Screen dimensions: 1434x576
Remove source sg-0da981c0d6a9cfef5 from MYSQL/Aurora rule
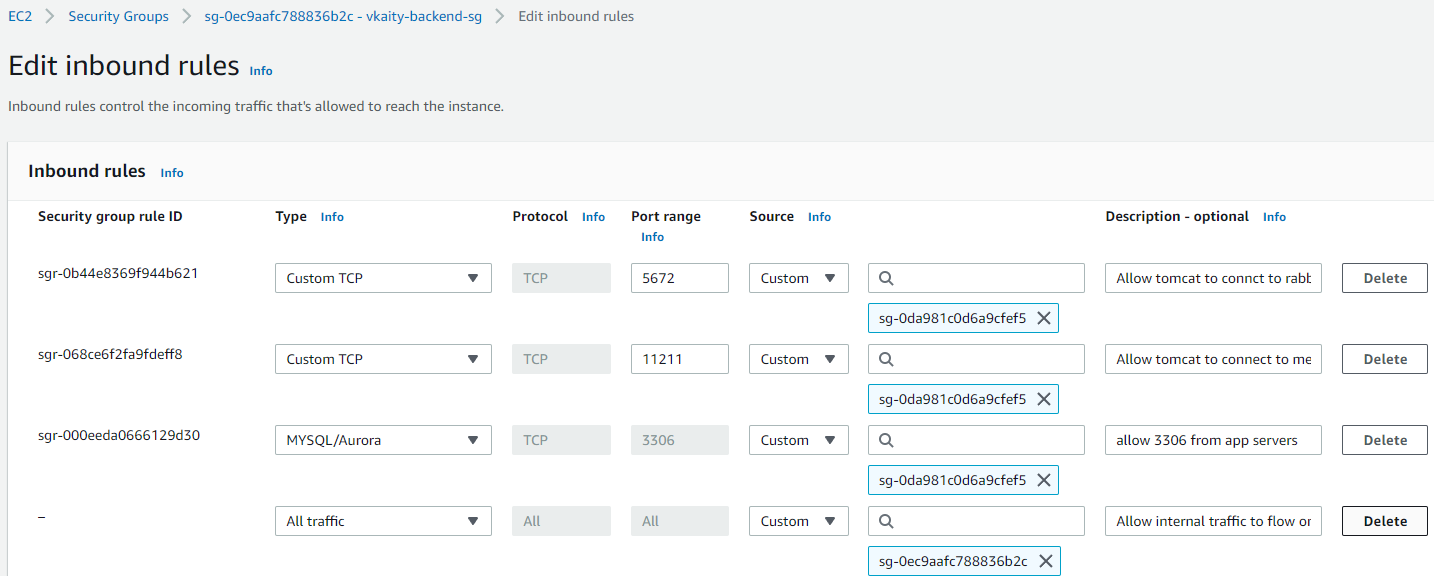[1043, 480]
